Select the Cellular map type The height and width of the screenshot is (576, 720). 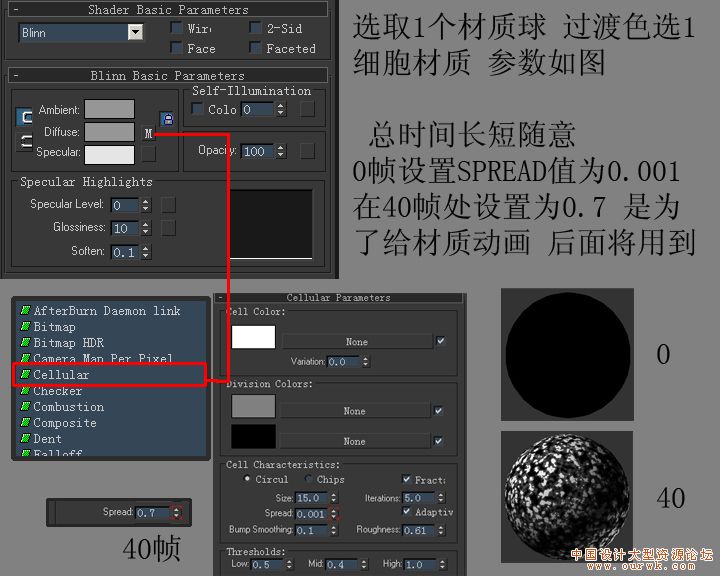(110, 375)
